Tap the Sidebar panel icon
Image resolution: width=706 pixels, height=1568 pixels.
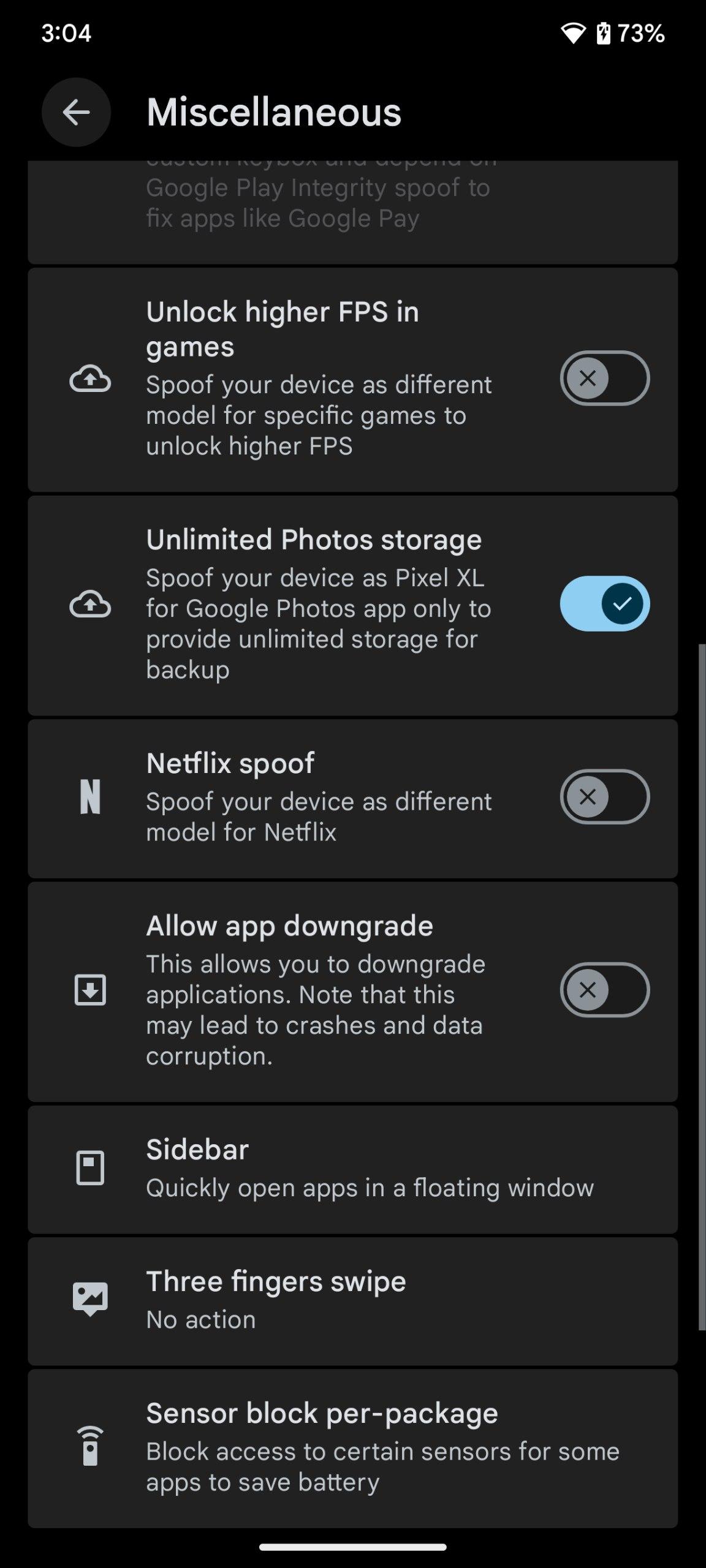pos(90,1168)
